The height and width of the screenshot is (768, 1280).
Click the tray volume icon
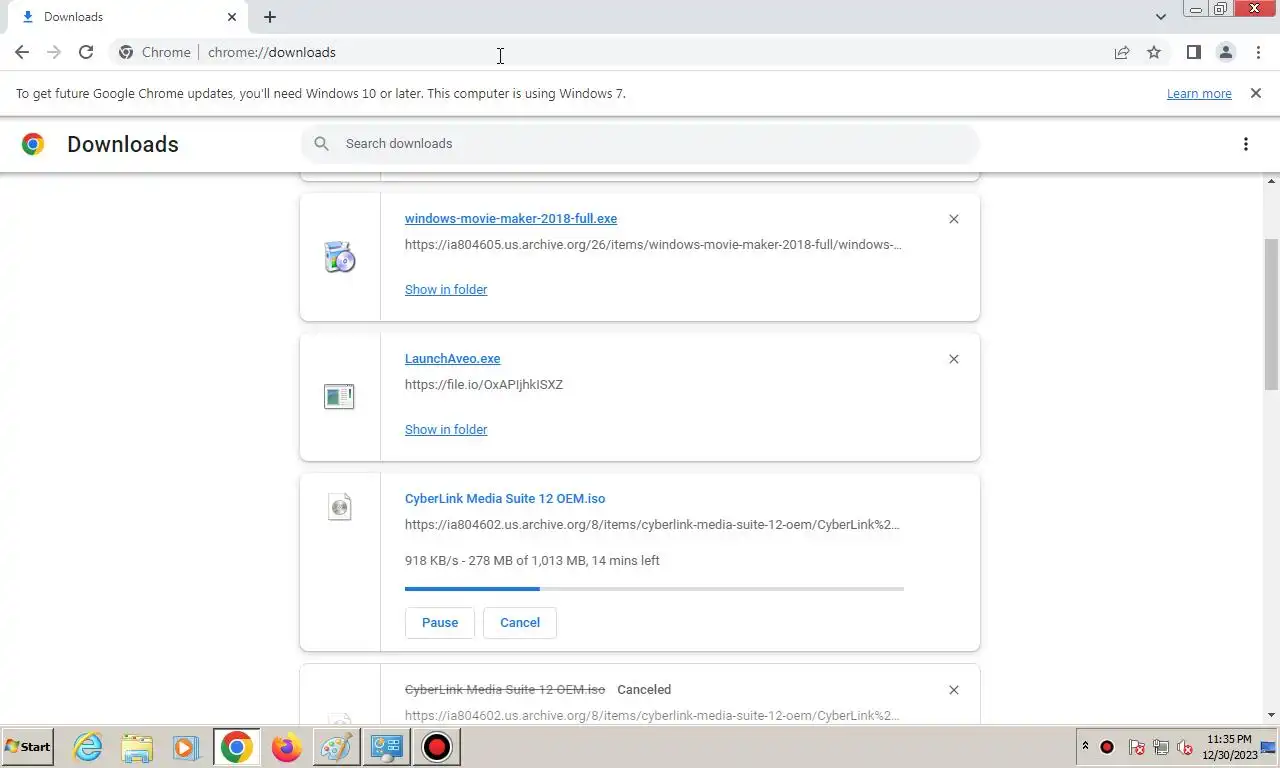point(1185,747)
